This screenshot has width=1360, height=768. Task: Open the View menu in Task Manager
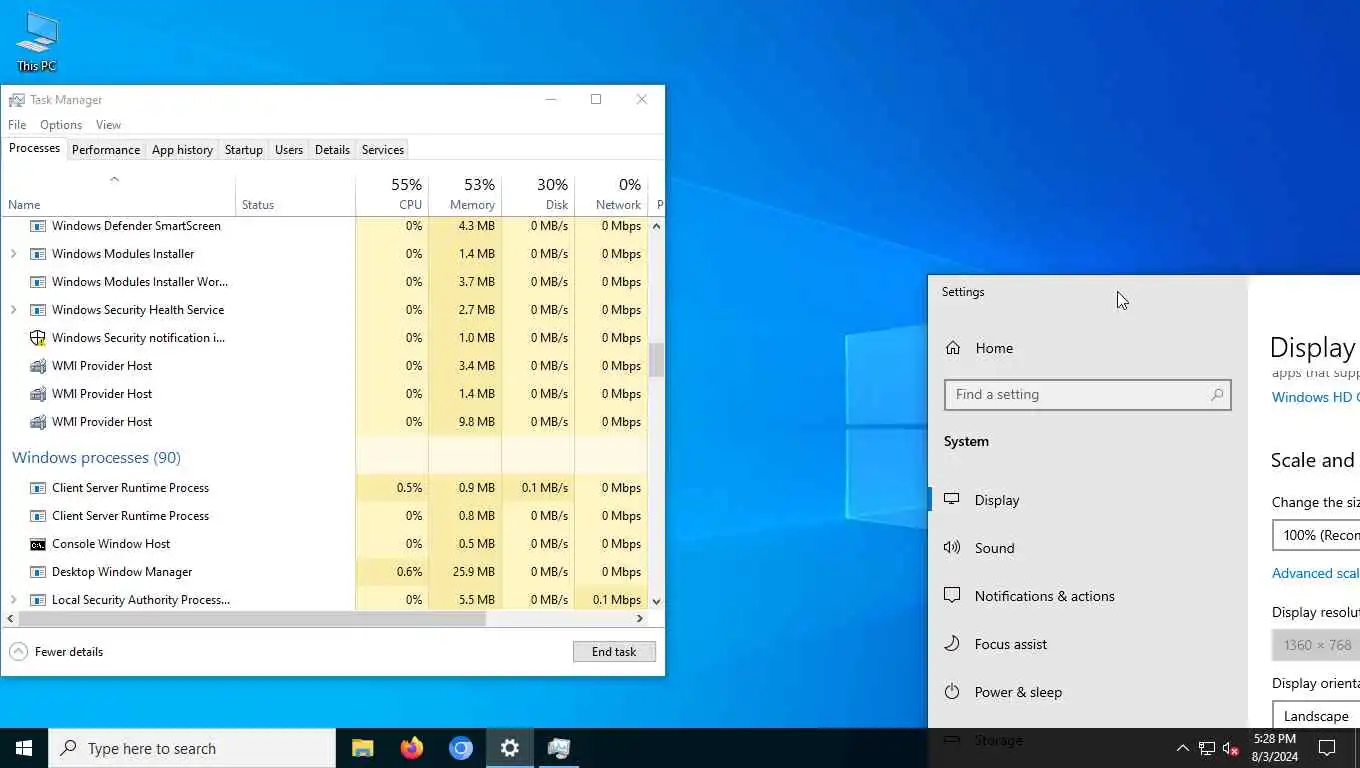tap(108, 125)
